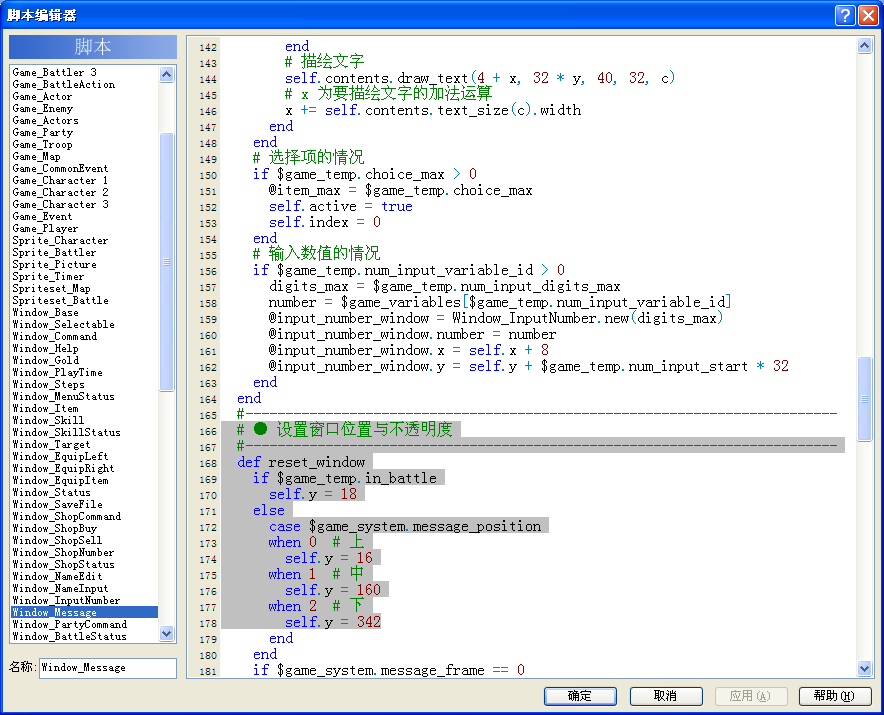
Task: Select highlighted Window_Message script
Action: click(85, 612)
